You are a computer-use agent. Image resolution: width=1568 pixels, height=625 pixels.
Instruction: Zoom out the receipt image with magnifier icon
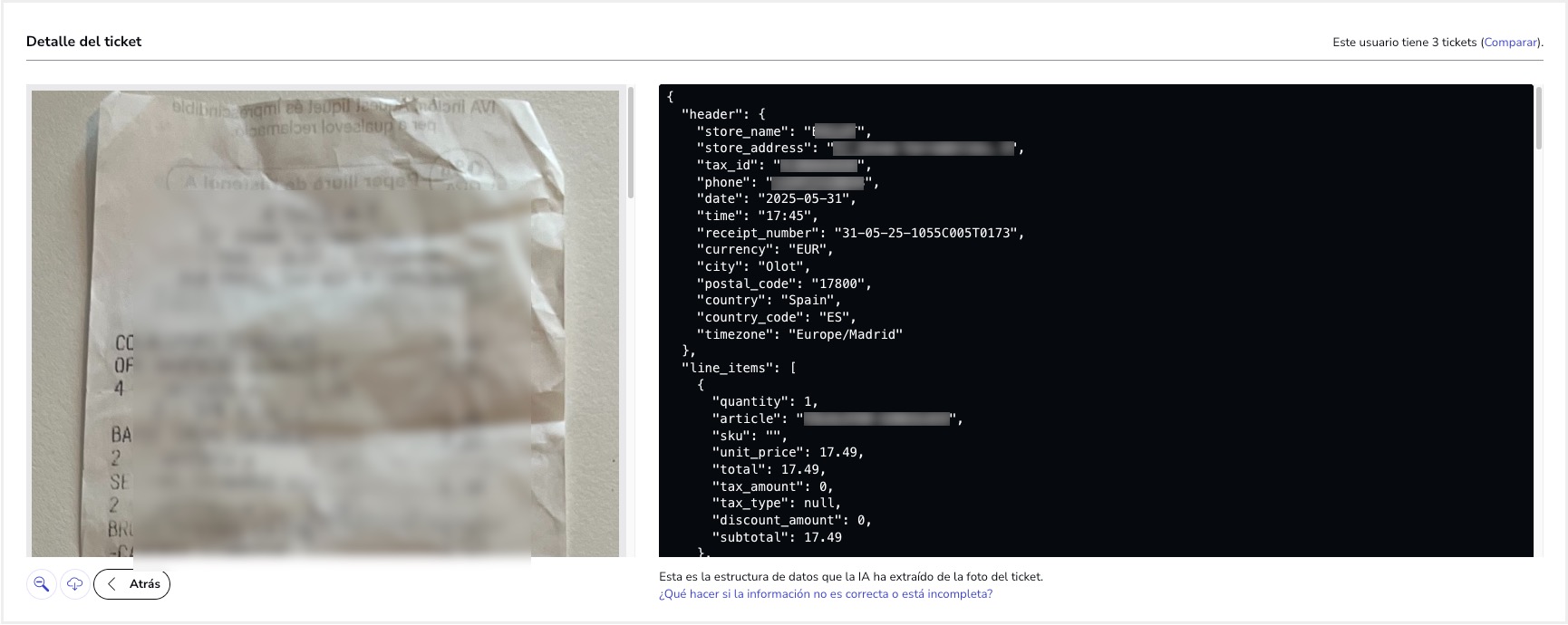pyautogui.click(x=42, y=584)
